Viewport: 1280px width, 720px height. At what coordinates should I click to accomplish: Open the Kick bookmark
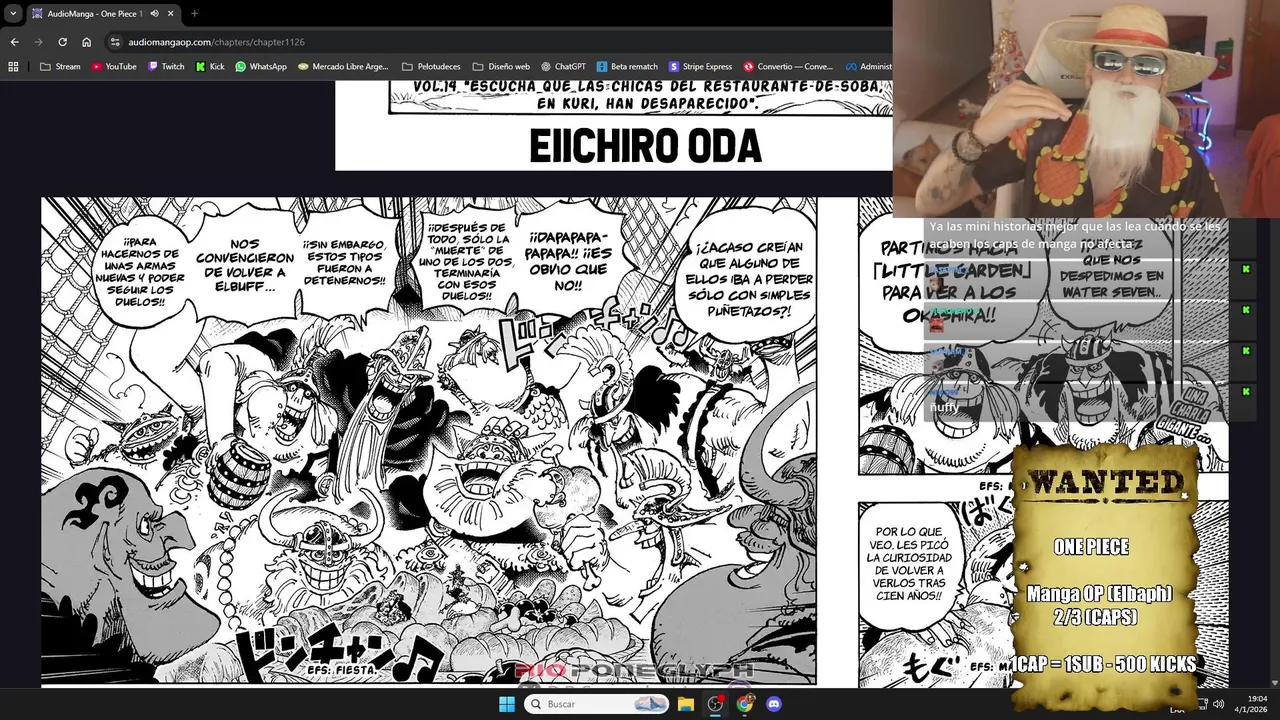pos(210,67)
